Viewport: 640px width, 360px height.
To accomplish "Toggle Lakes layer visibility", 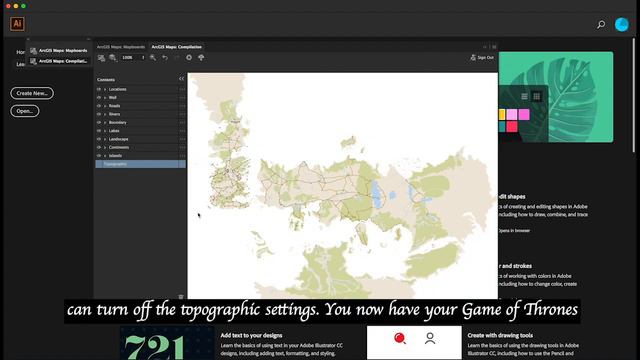I will click(x=99, y=131).
